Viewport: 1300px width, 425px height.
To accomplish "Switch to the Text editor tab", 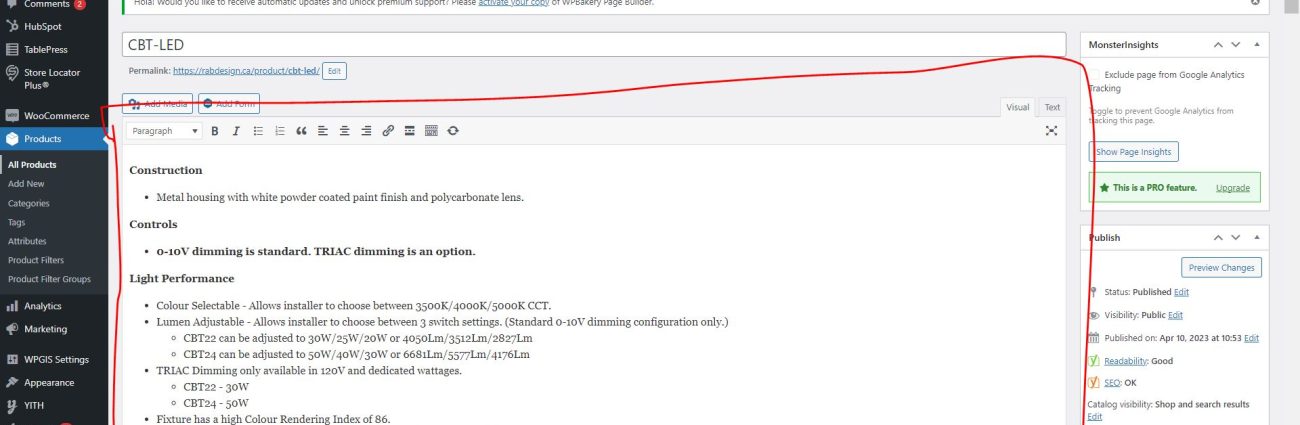I will pos(1052,107).
